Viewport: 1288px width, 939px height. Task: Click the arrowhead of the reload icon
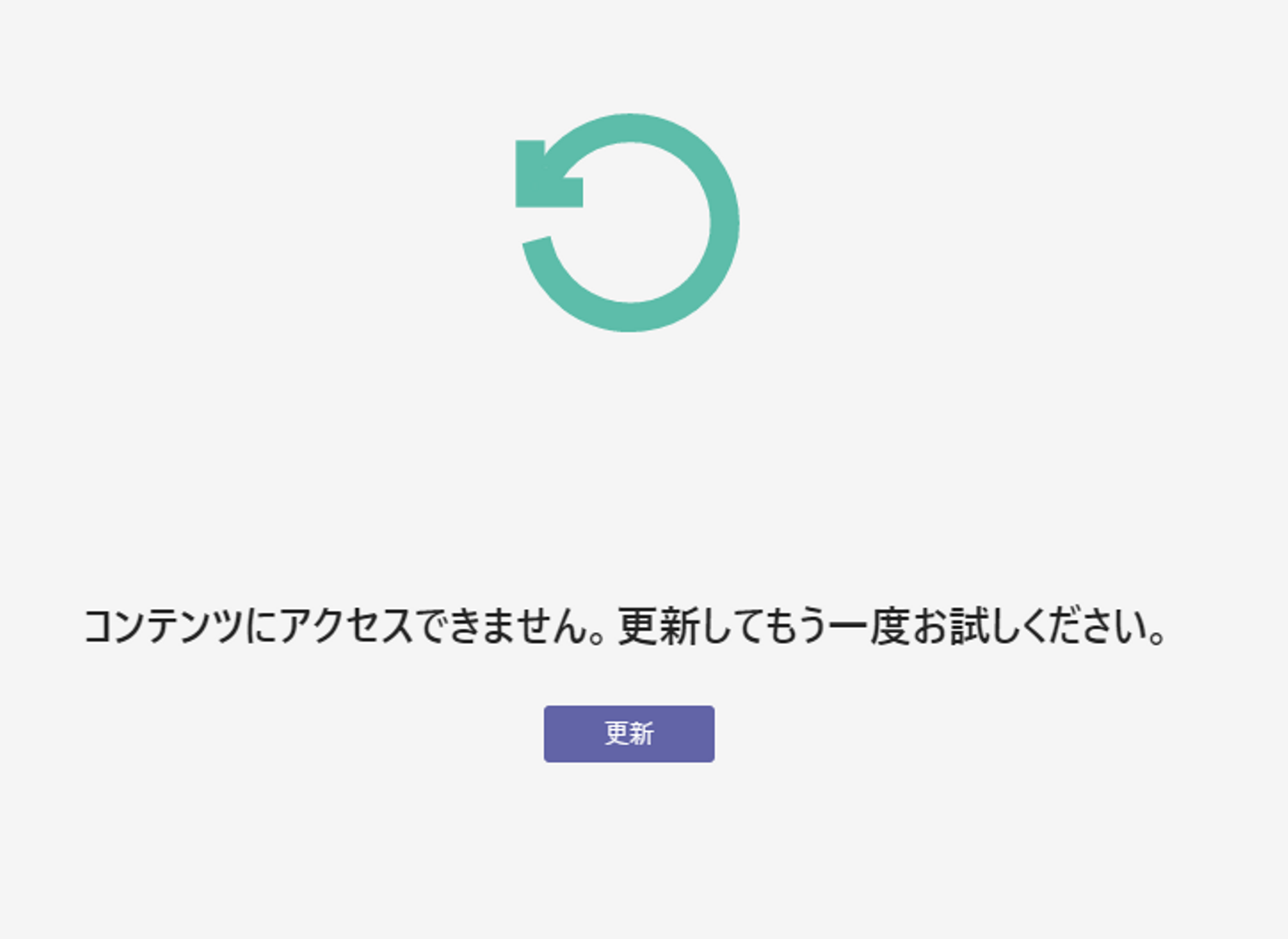(548, 175)
